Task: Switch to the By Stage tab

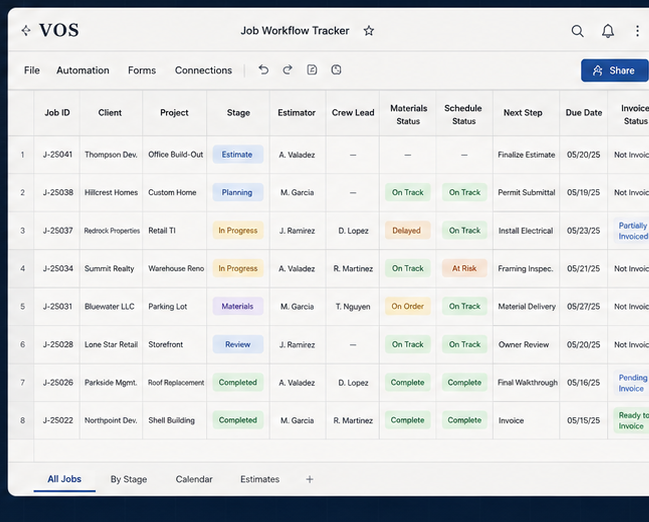Action: coord(129,479)
